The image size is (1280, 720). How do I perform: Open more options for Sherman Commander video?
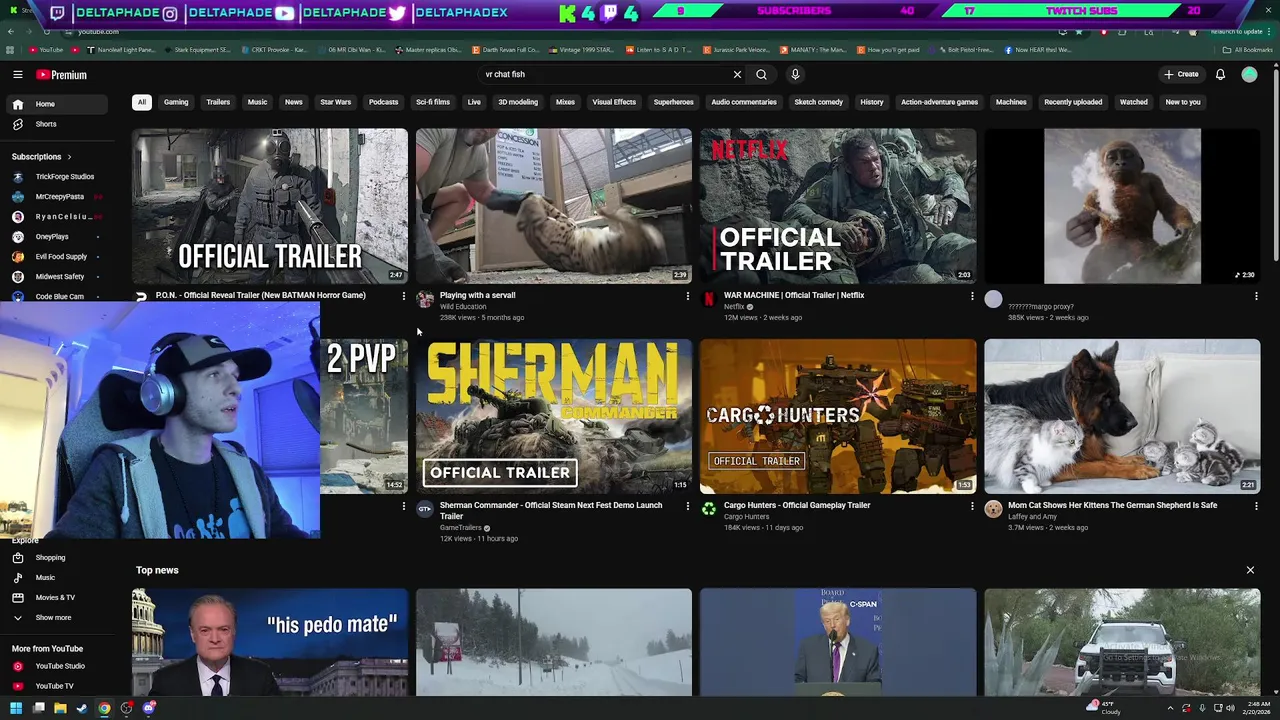[687, 506]
